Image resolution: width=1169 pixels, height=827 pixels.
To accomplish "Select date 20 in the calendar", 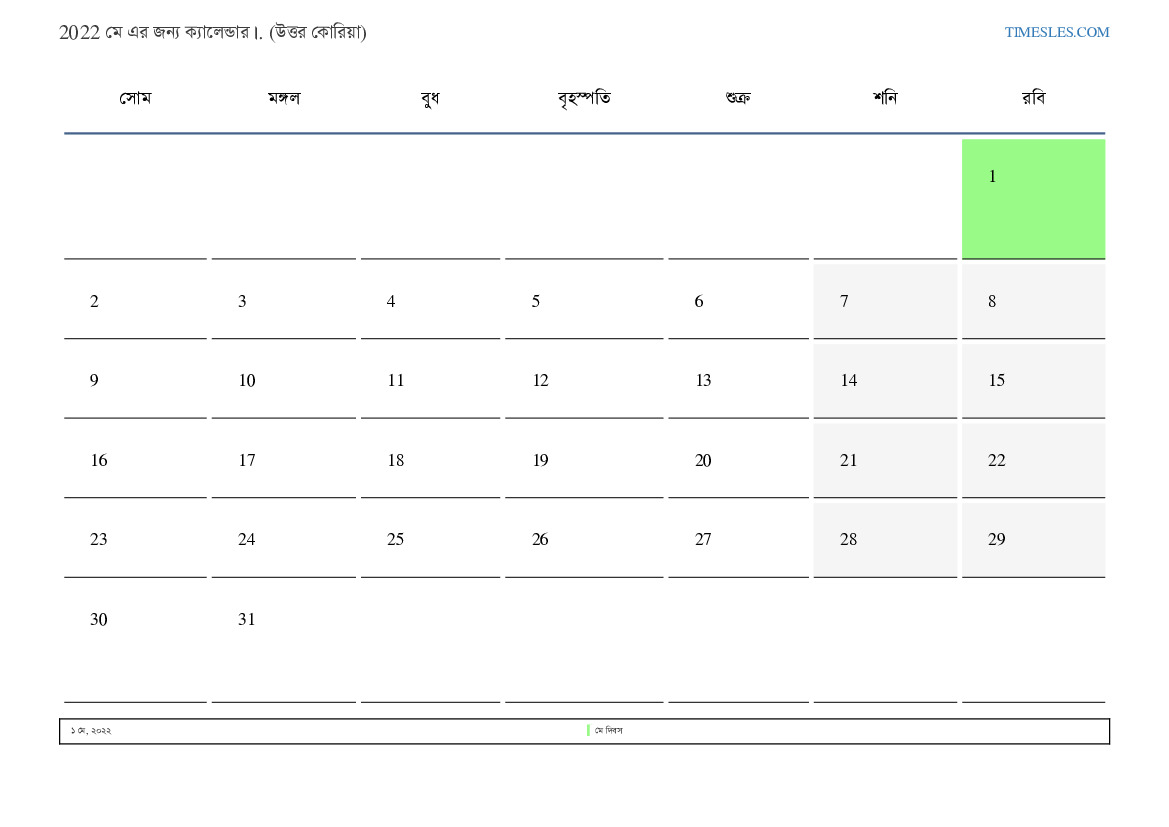I will point(738,460).
